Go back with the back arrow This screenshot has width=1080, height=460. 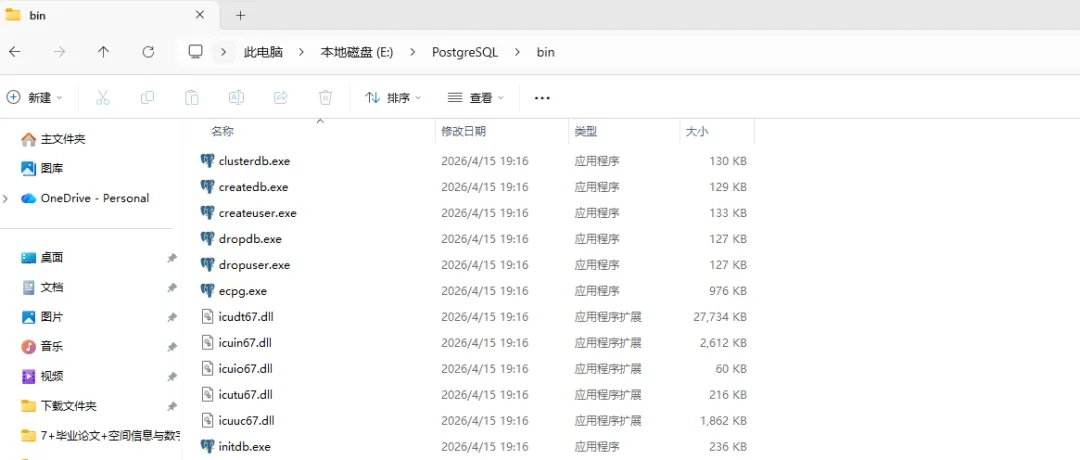click(14, 52)
